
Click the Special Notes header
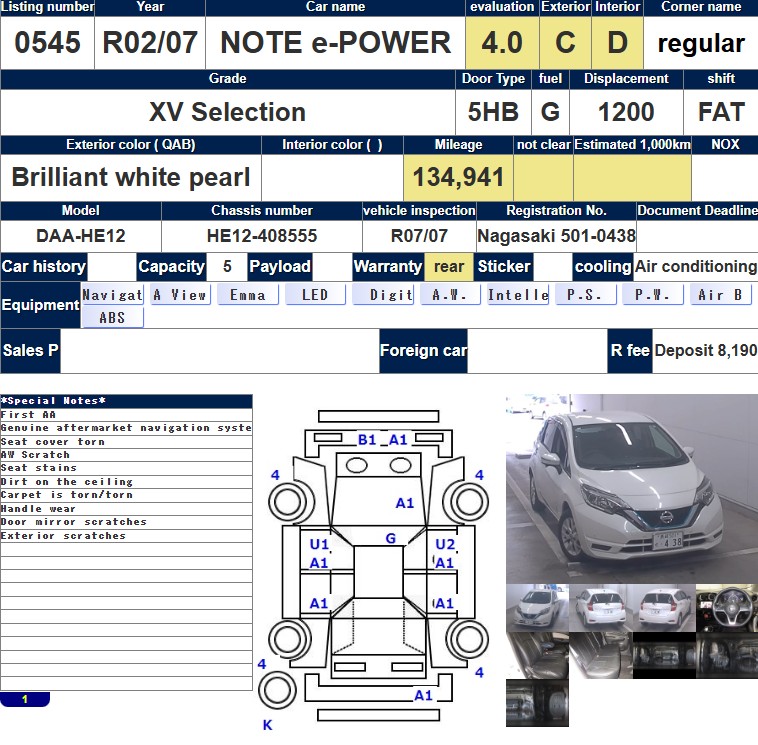coord(126,401)
